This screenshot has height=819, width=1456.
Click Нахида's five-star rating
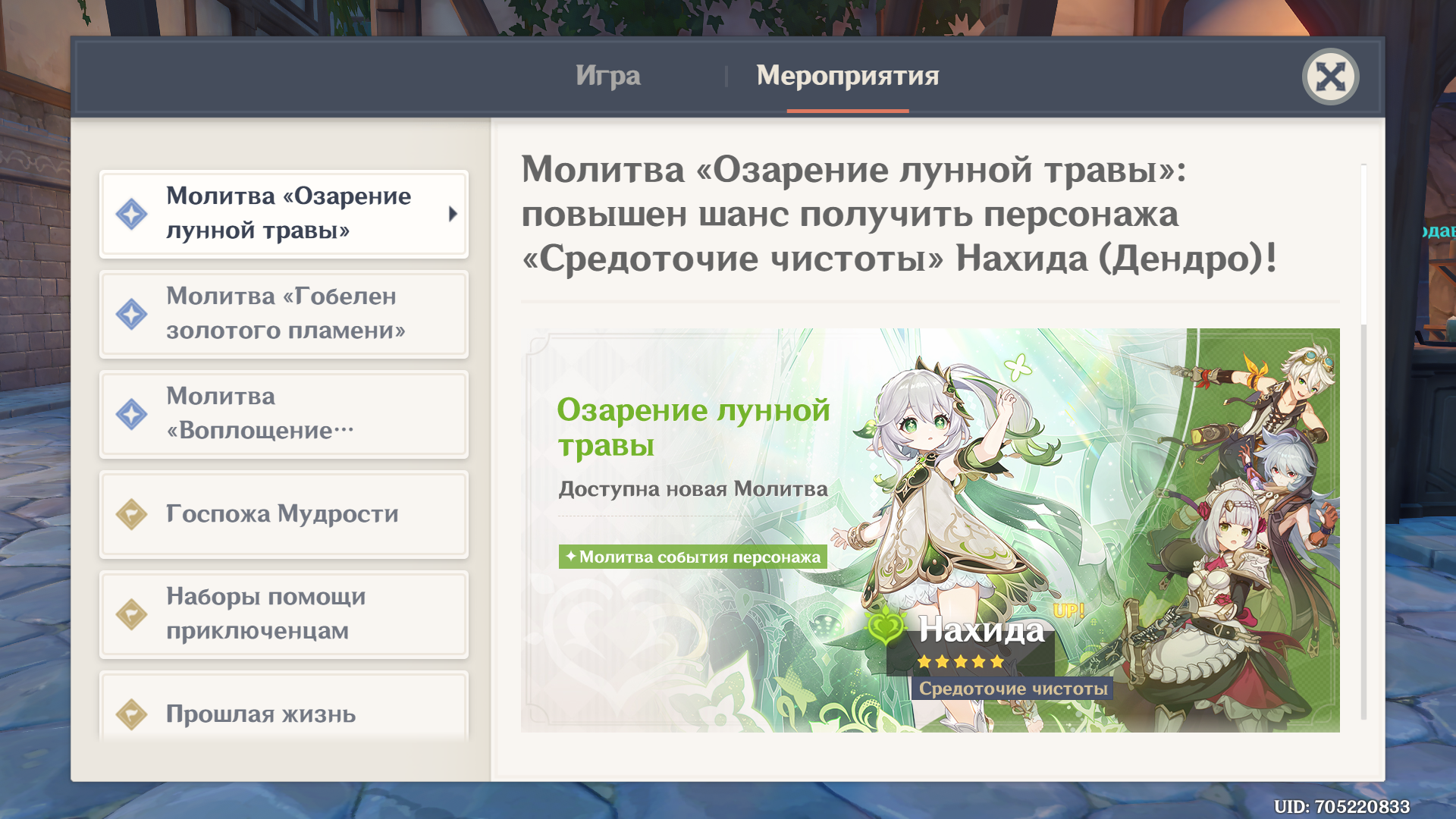[x=960, y=661]
